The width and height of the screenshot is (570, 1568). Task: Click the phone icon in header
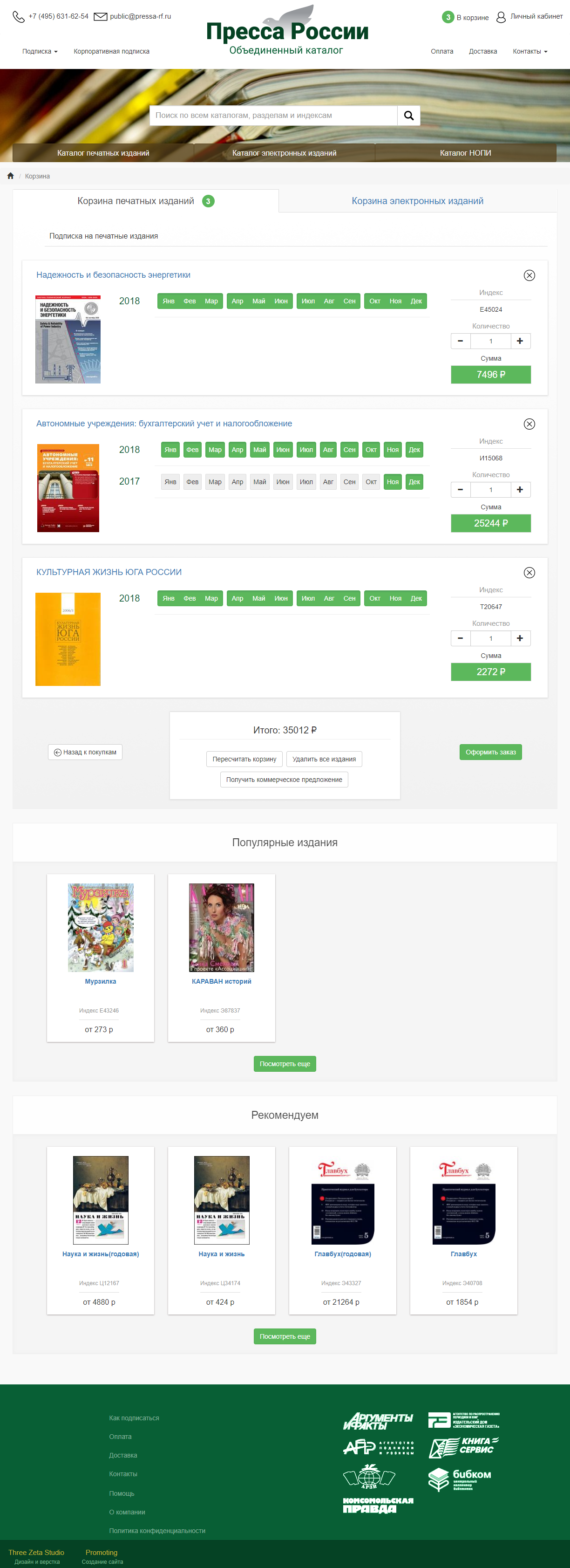point(19,16)
